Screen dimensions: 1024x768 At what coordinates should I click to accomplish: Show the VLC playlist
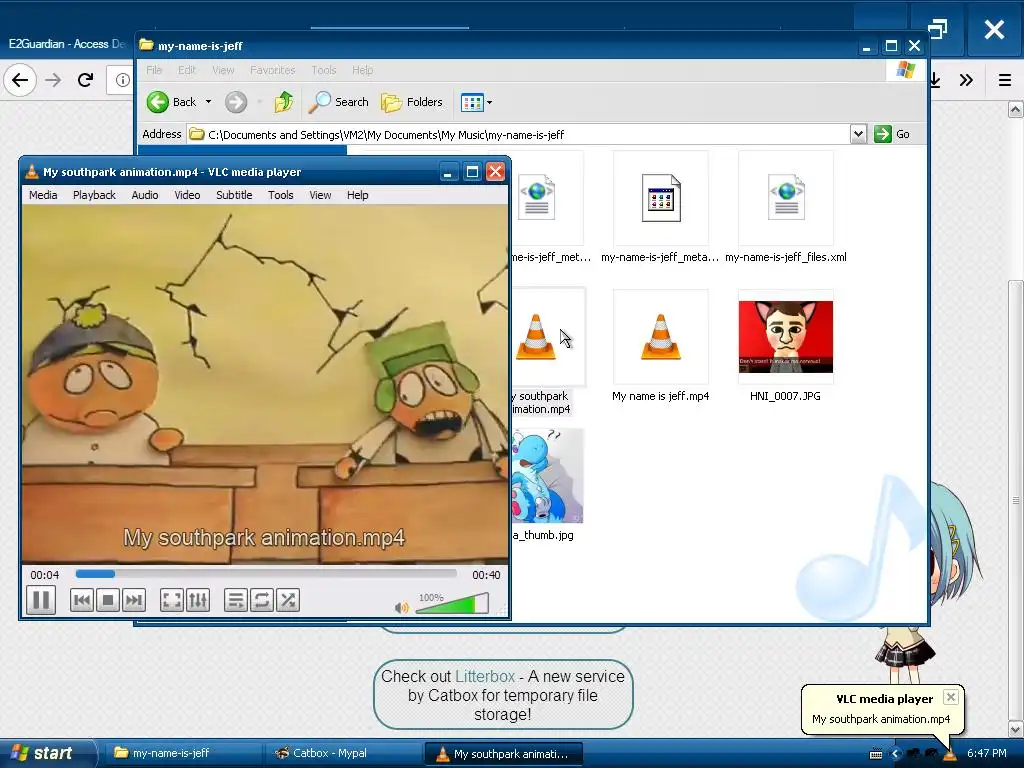pos(236,600)
